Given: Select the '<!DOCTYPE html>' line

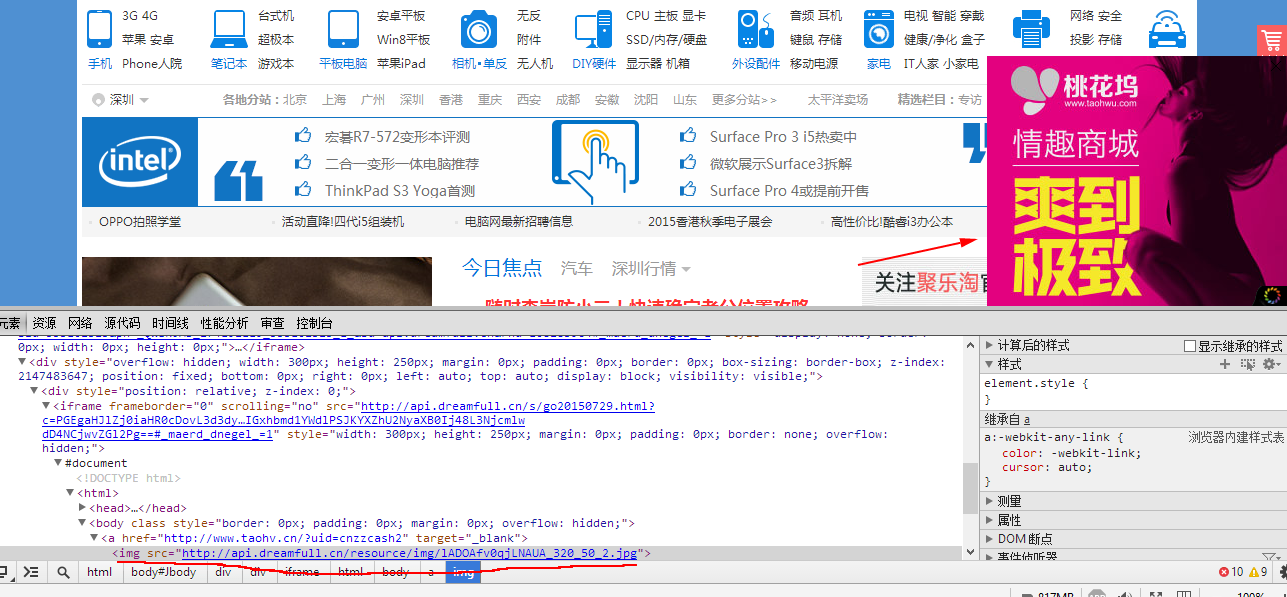Looking at the screenshot, I should click(x=128, y=478).
